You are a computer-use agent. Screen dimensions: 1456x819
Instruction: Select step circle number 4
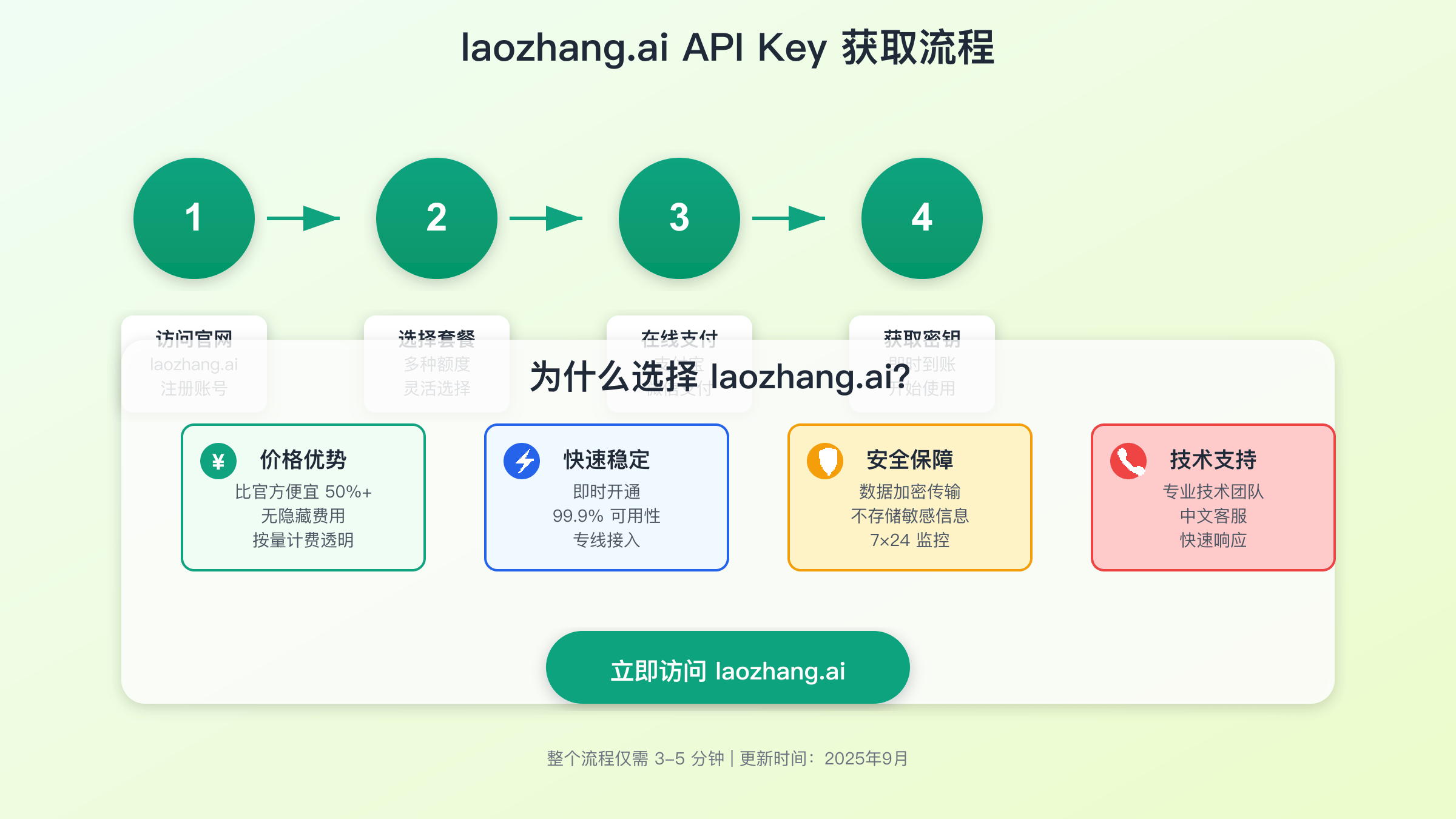(x=922, y=218)
